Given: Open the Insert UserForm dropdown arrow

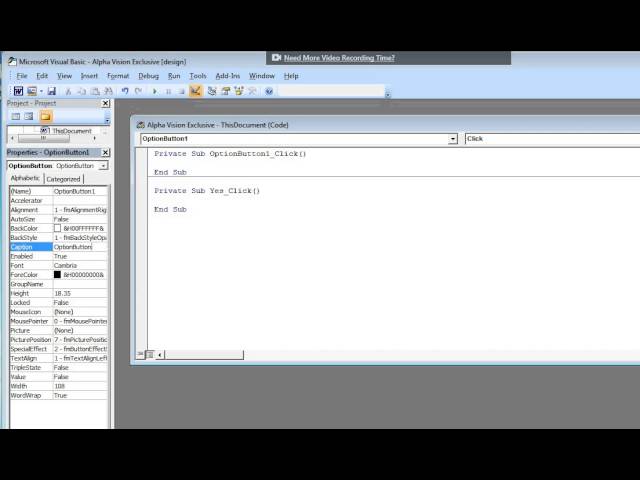Looking at the screenshot, I should [41, 91].
